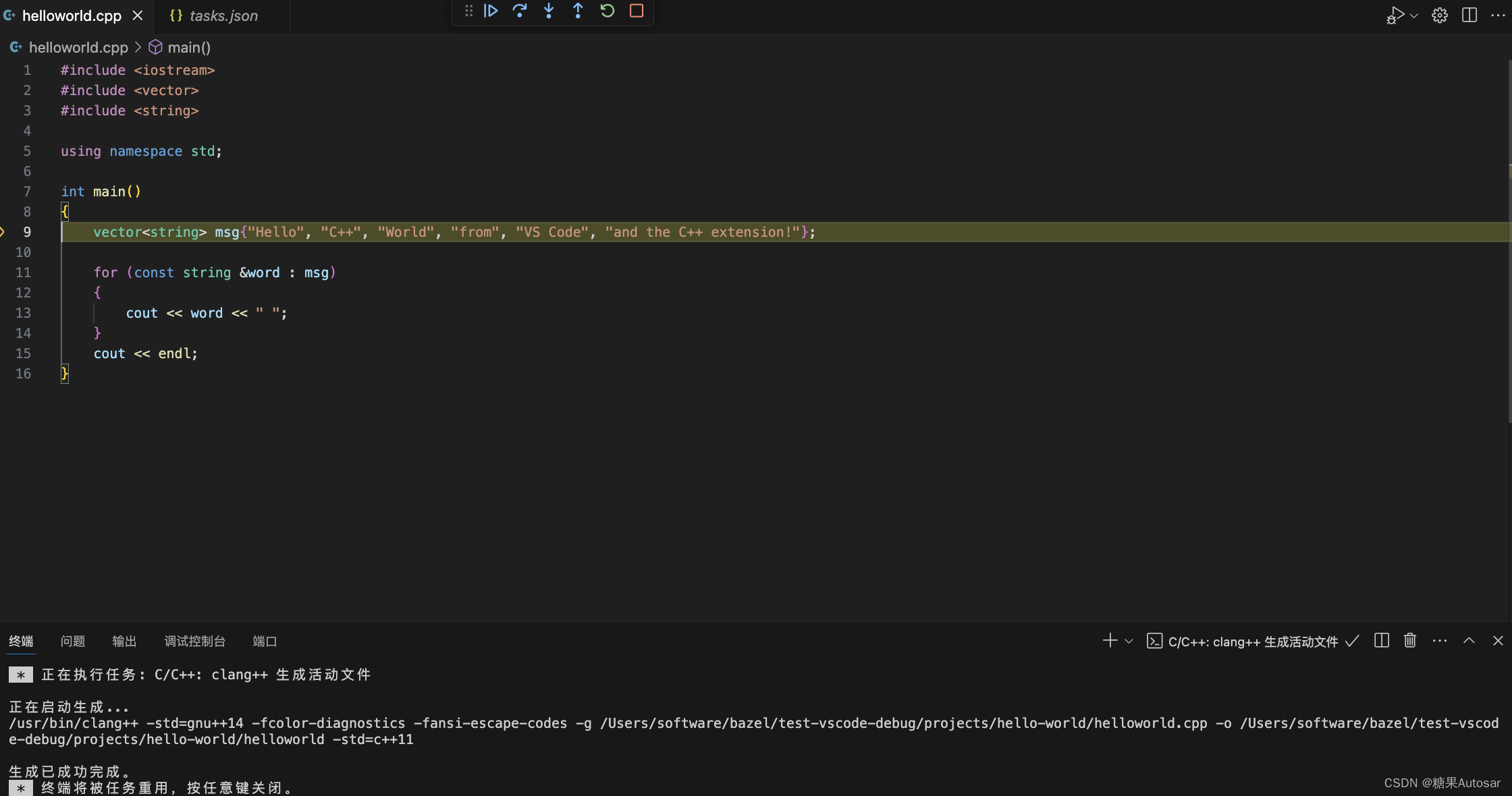1512x796 pixels.
Task: Click the 'cout << endl;' line
Action: 145,353
